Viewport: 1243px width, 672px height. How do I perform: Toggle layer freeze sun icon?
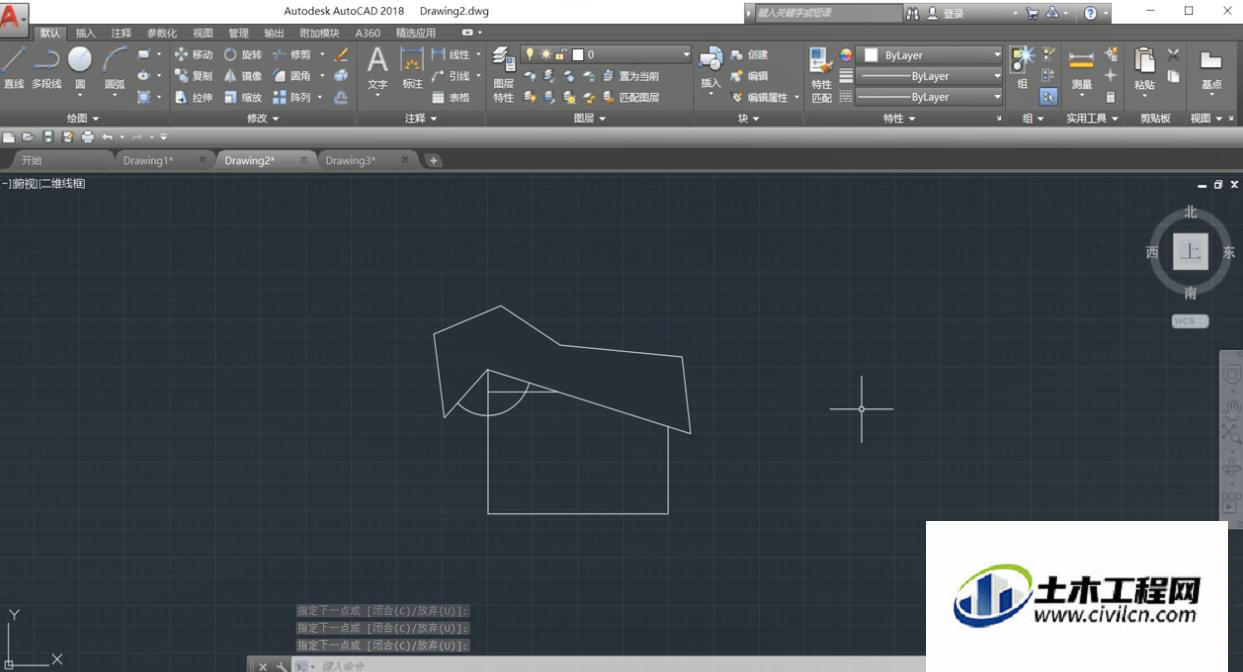(546, 54)
